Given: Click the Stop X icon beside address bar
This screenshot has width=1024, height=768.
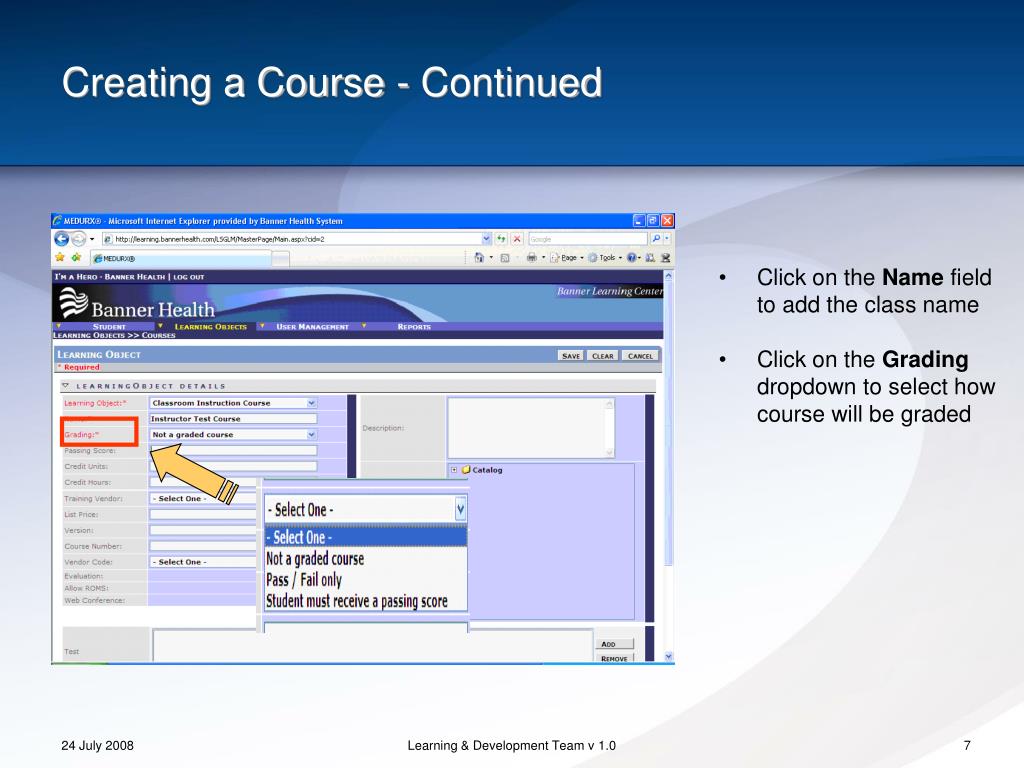Looking at the screenshot, I should tap(517, 239).
